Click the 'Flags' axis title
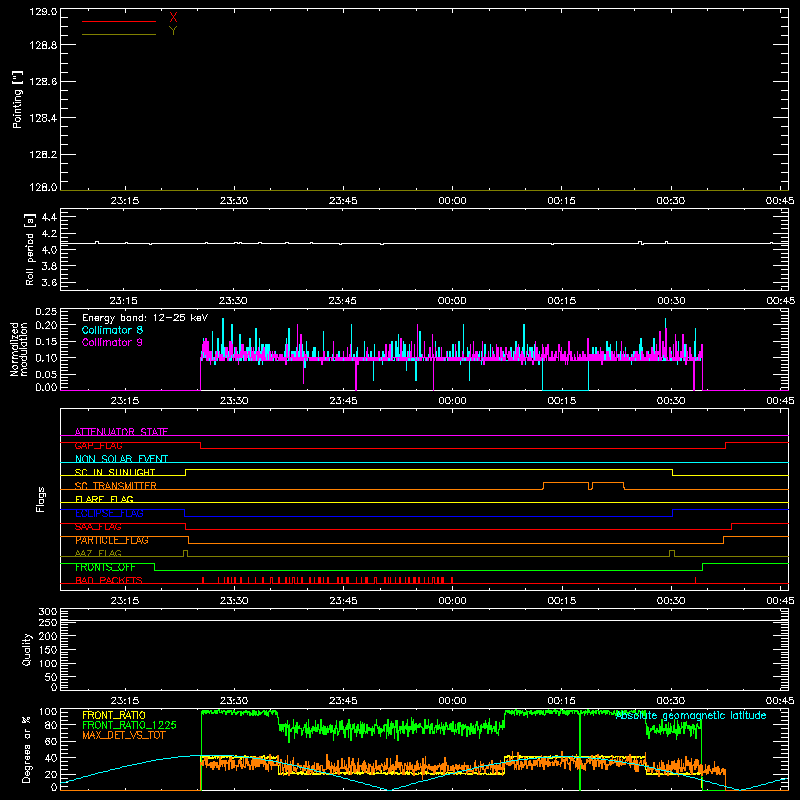This screenshot has height=800, width=800. pyautogui.click(x=41, y=499)
